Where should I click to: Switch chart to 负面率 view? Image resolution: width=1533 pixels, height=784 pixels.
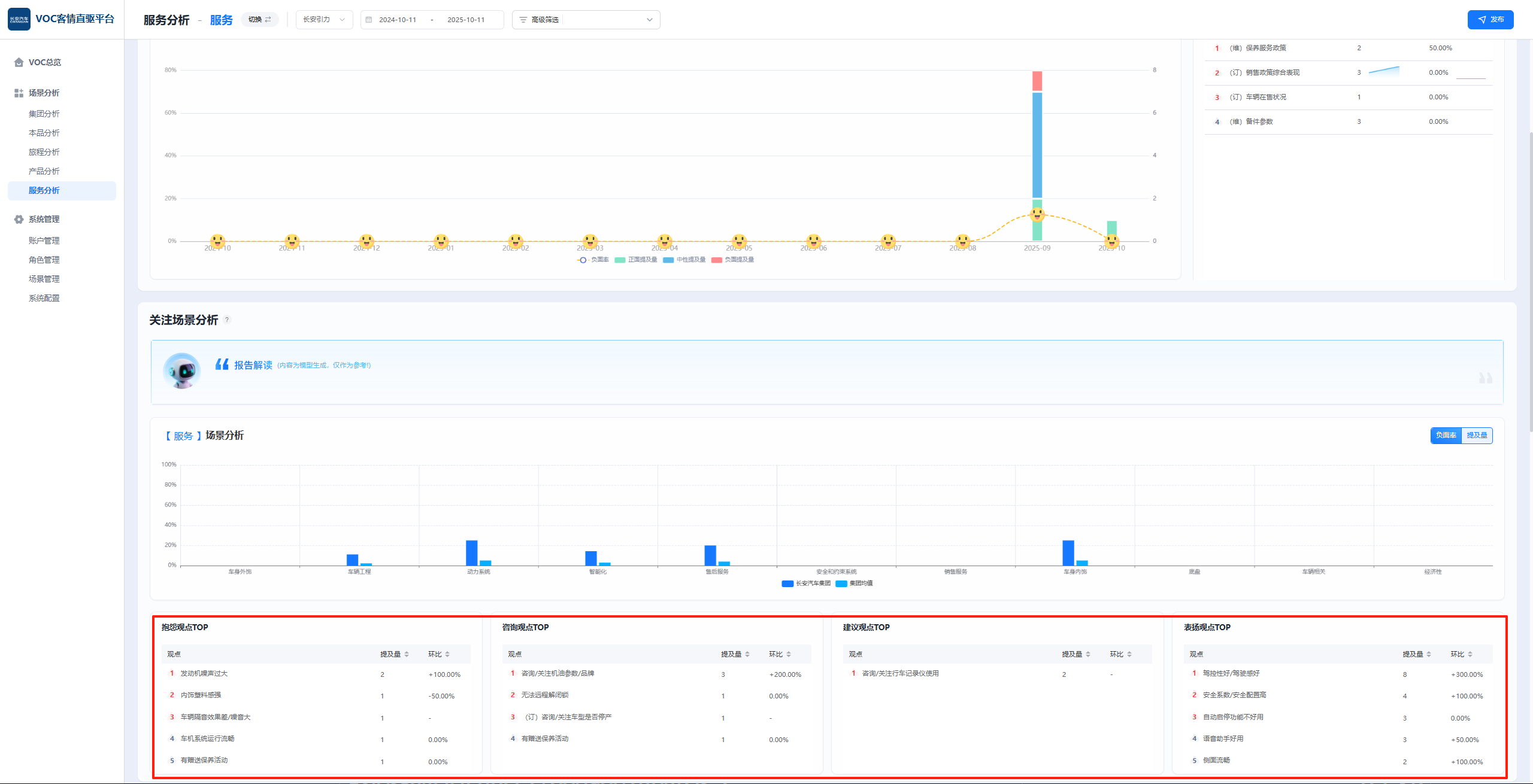click(x=1446, y=435)
